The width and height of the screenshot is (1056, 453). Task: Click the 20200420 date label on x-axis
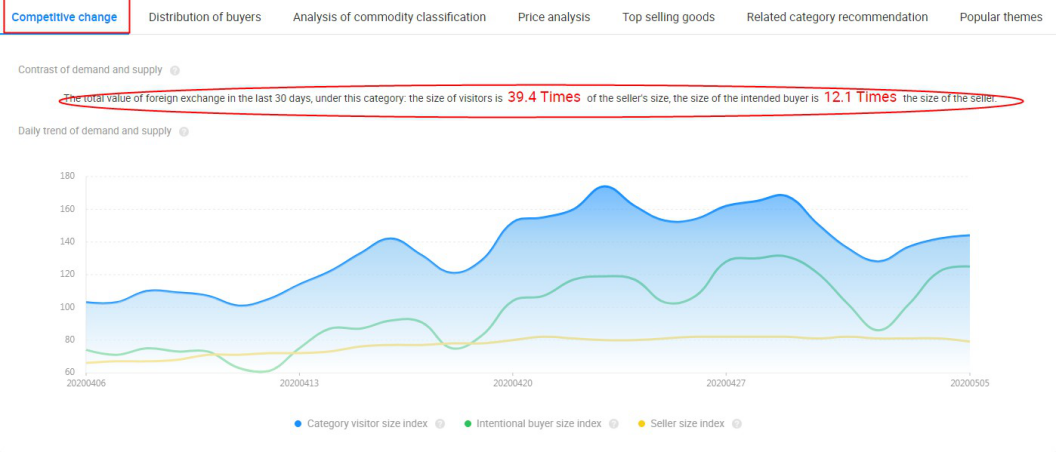point(512,383)
